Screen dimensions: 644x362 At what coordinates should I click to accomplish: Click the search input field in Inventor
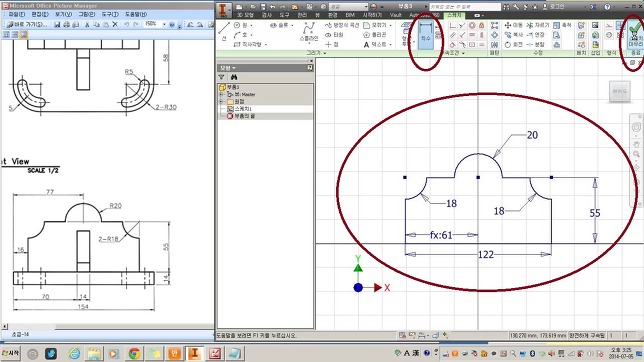click(x=465, y=7)
